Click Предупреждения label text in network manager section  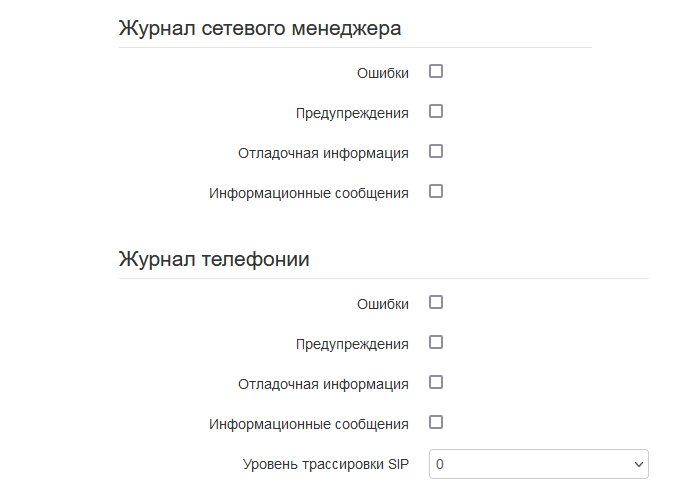(x=351, y=113)
